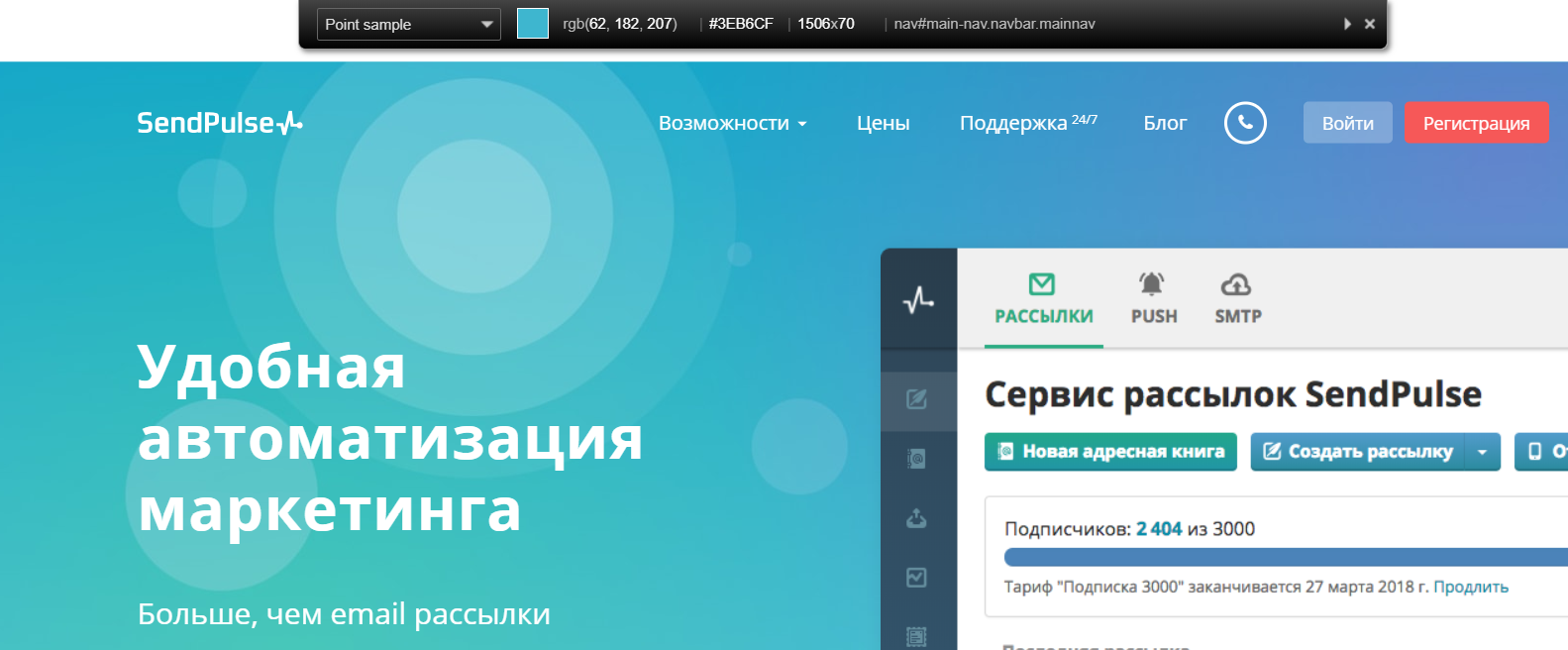Select the edit/compose icon in sidebar
The image size is (1568, 650).
(x=917, y=399)
